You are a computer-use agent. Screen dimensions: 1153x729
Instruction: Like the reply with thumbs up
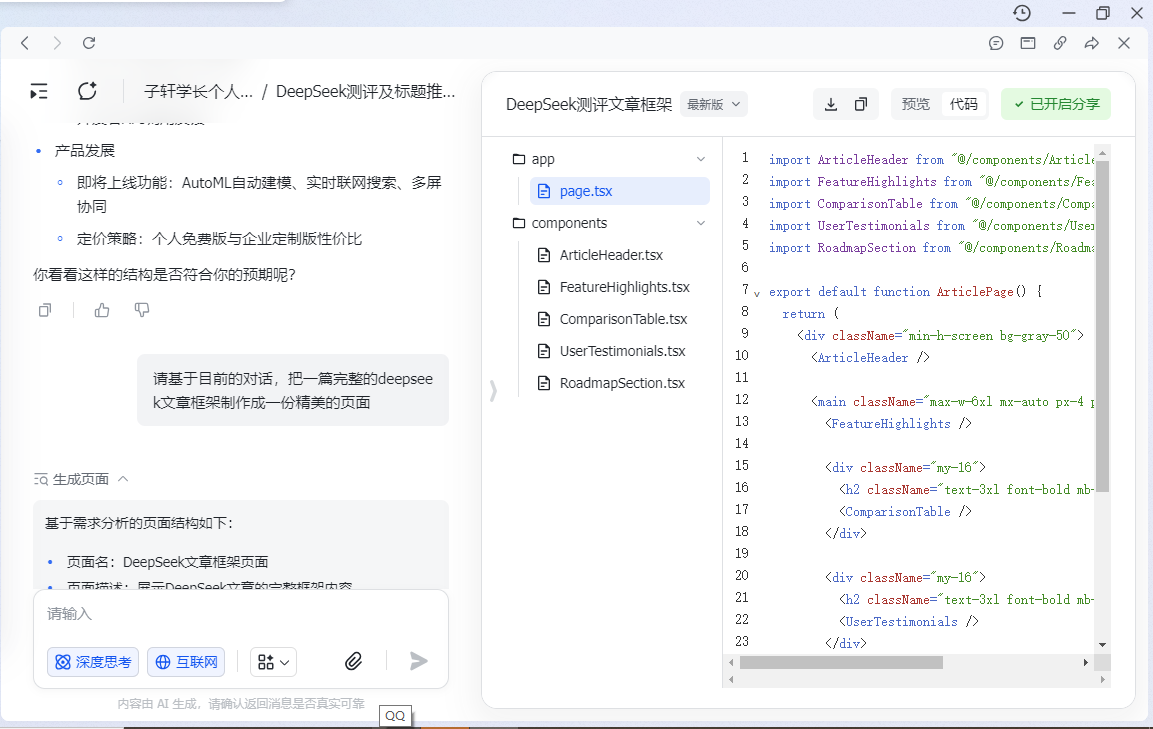[102, 310]
